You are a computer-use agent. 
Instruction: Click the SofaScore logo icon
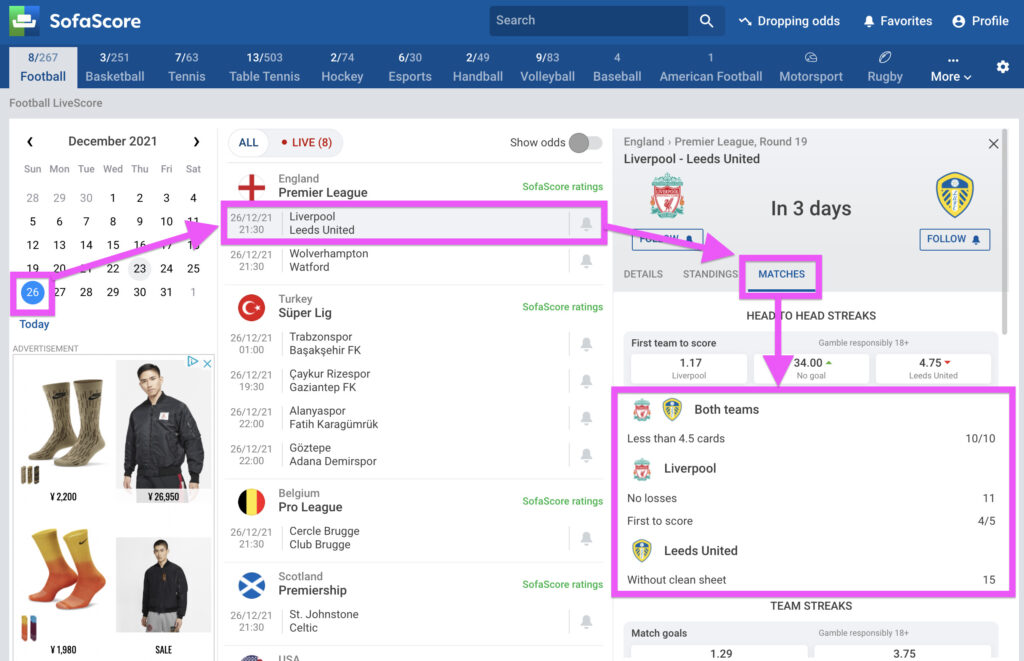[24, 20]
